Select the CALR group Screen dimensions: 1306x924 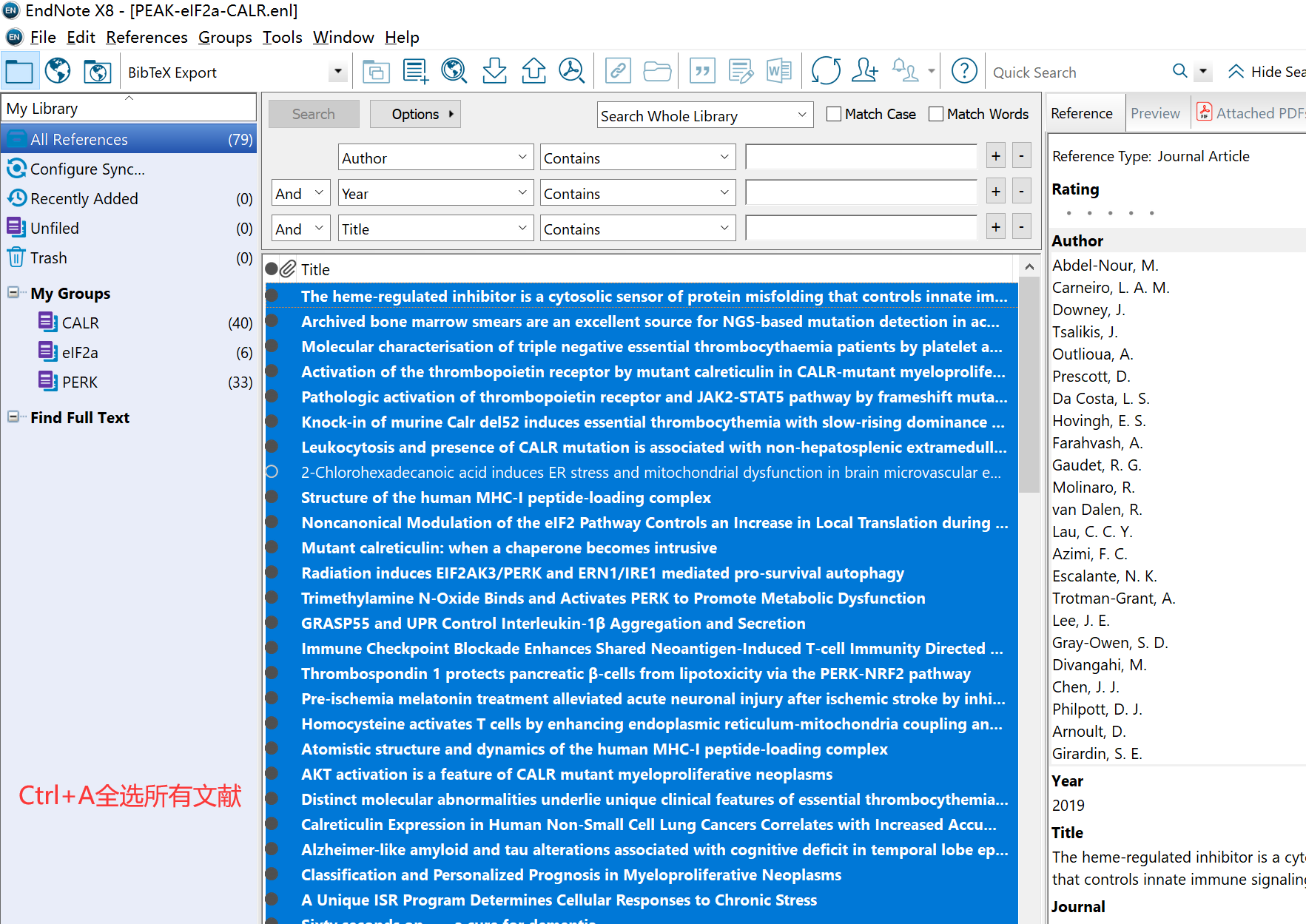80,323
